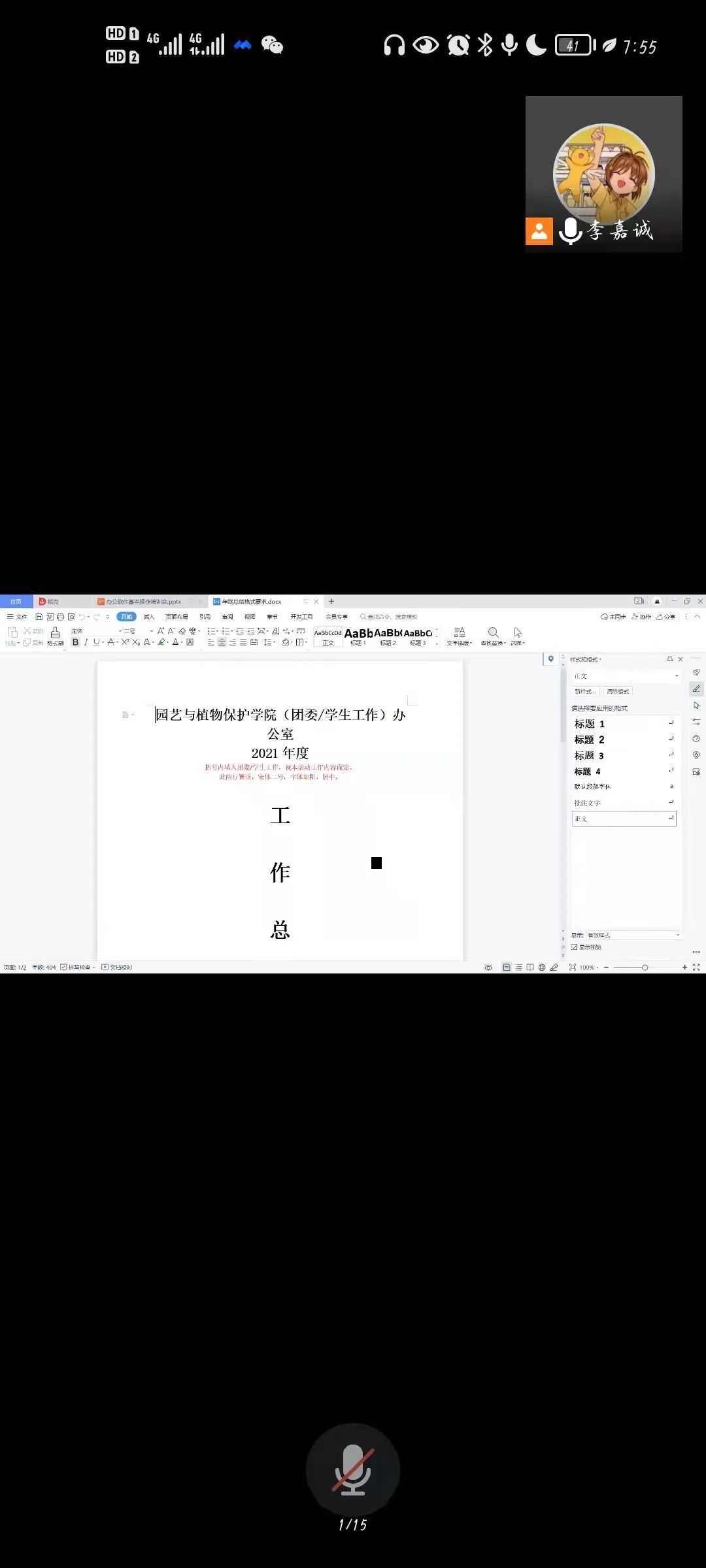Click the 清除格式 button
The image size is (706, 1568).
618,691
